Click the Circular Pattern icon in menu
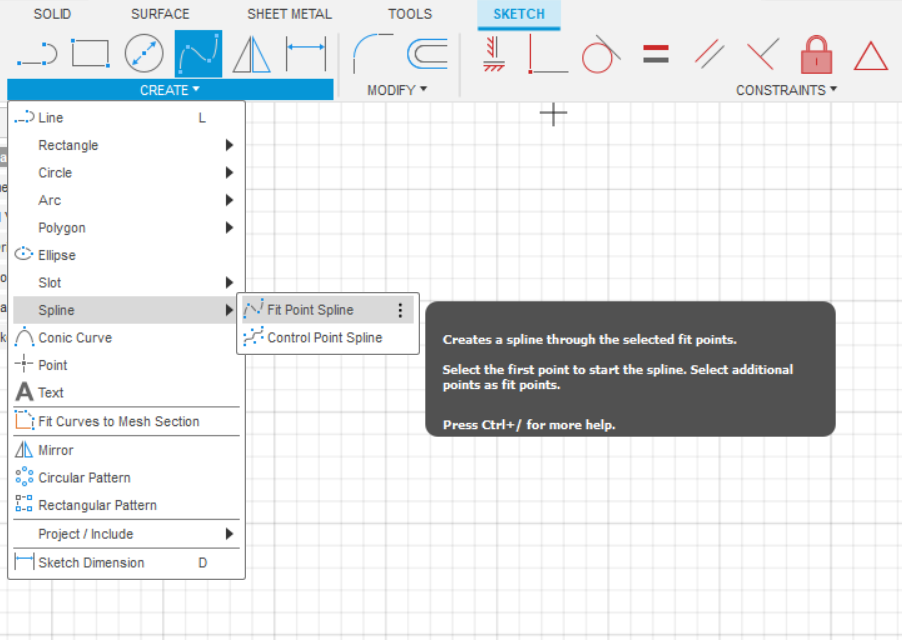902x640 pixels. (x=24, y=477)
